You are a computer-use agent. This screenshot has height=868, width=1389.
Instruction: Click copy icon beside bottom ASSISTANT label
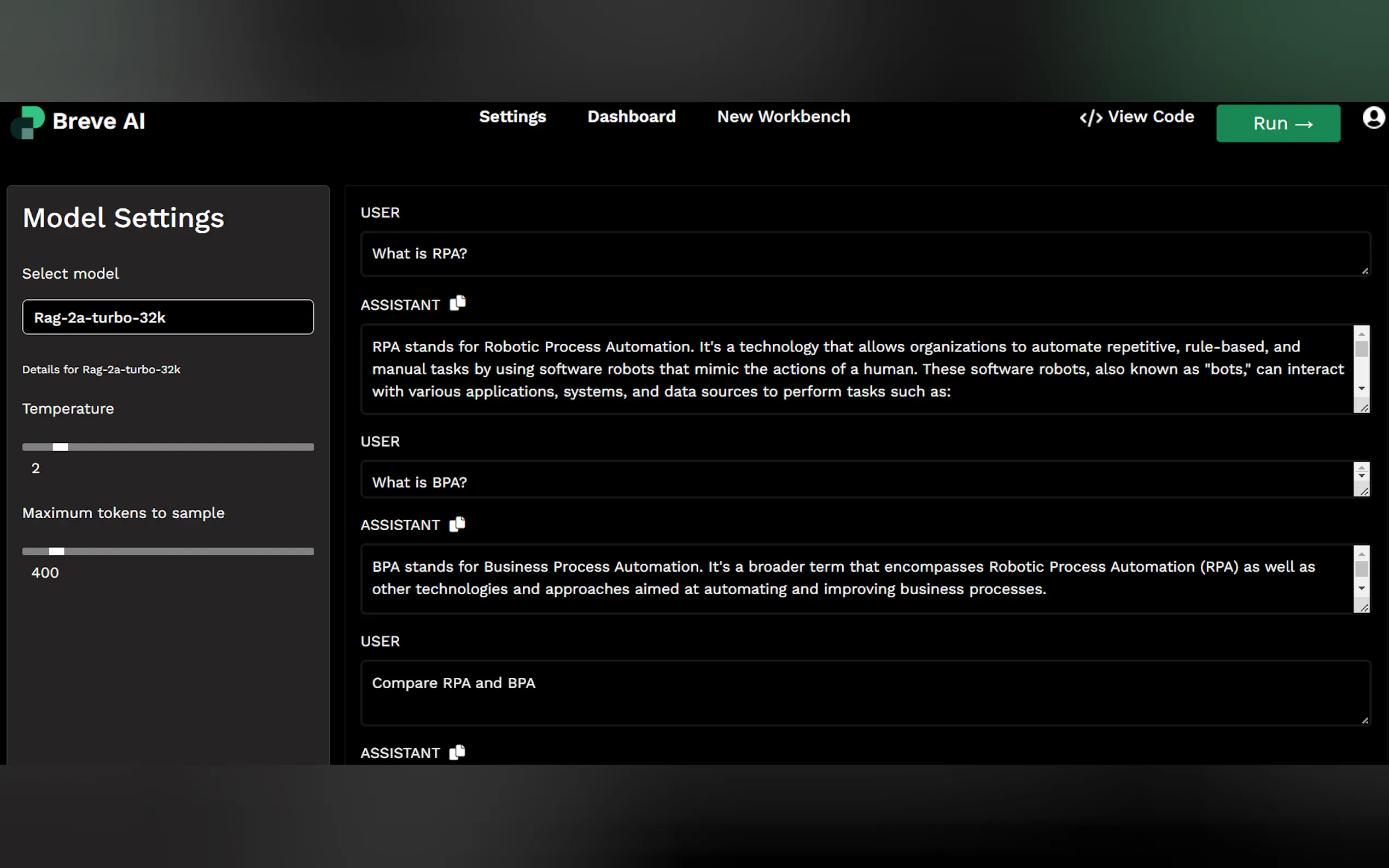coord(457,752)
